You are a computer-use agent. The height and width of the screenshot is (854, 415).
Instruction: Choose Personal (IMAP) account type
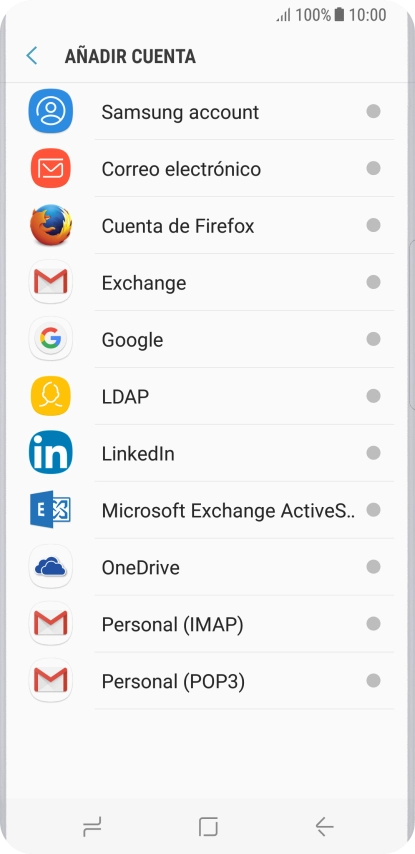tap(208, 624)
